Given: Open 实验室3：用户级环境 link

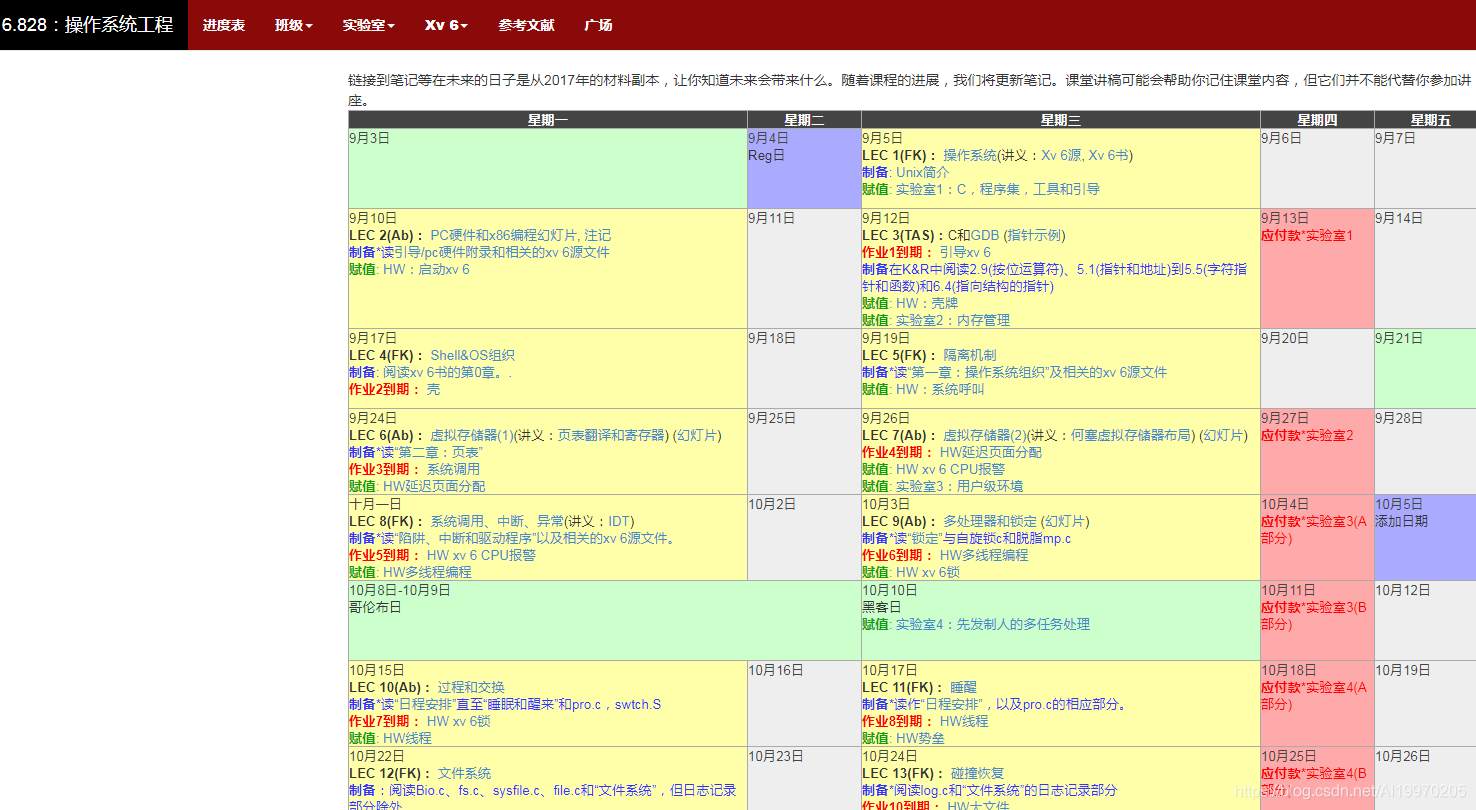Looking at the screenshot, I should 959,486.
